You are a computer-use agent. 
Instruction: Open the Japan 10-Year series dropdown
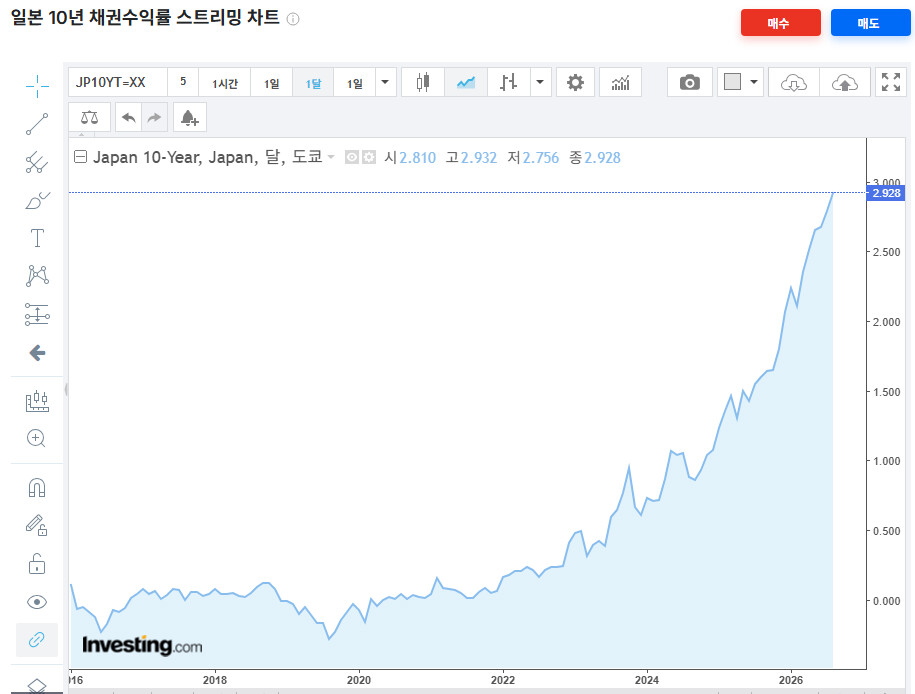(331, 157)
